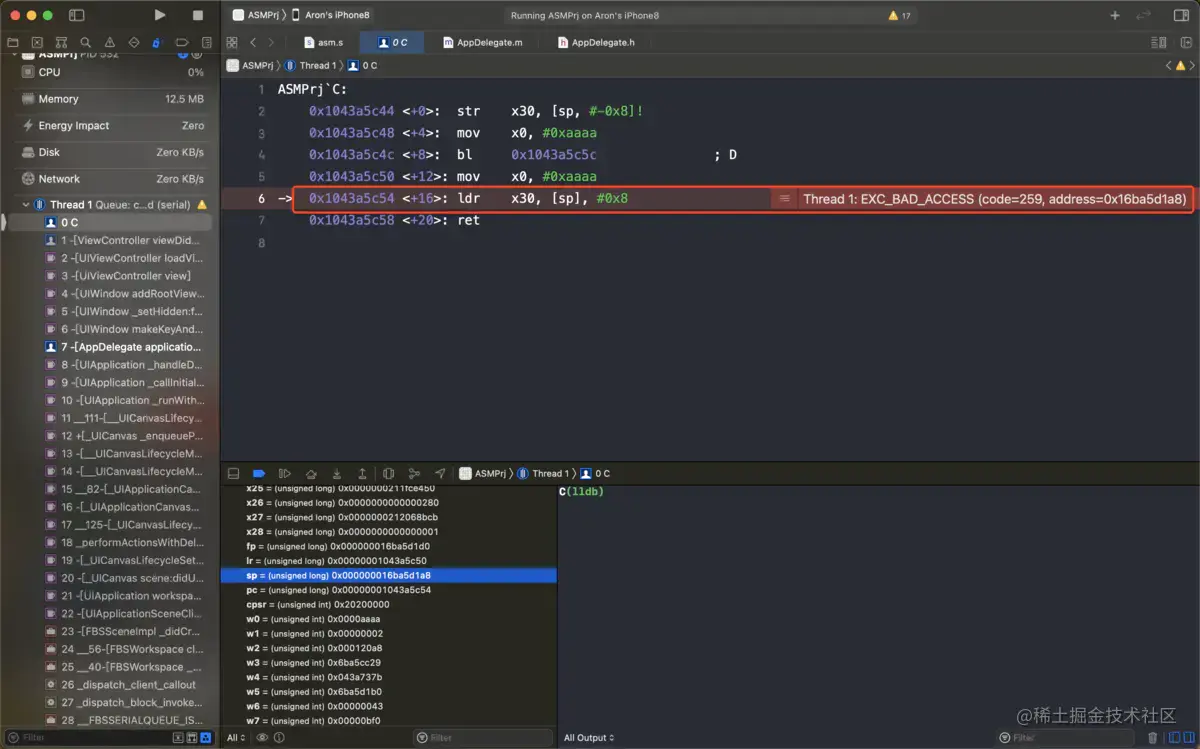The height and width of the screenshot is (749, 1200).
Task: Run the project with the Play button
Action: click(x=160, y=15)
